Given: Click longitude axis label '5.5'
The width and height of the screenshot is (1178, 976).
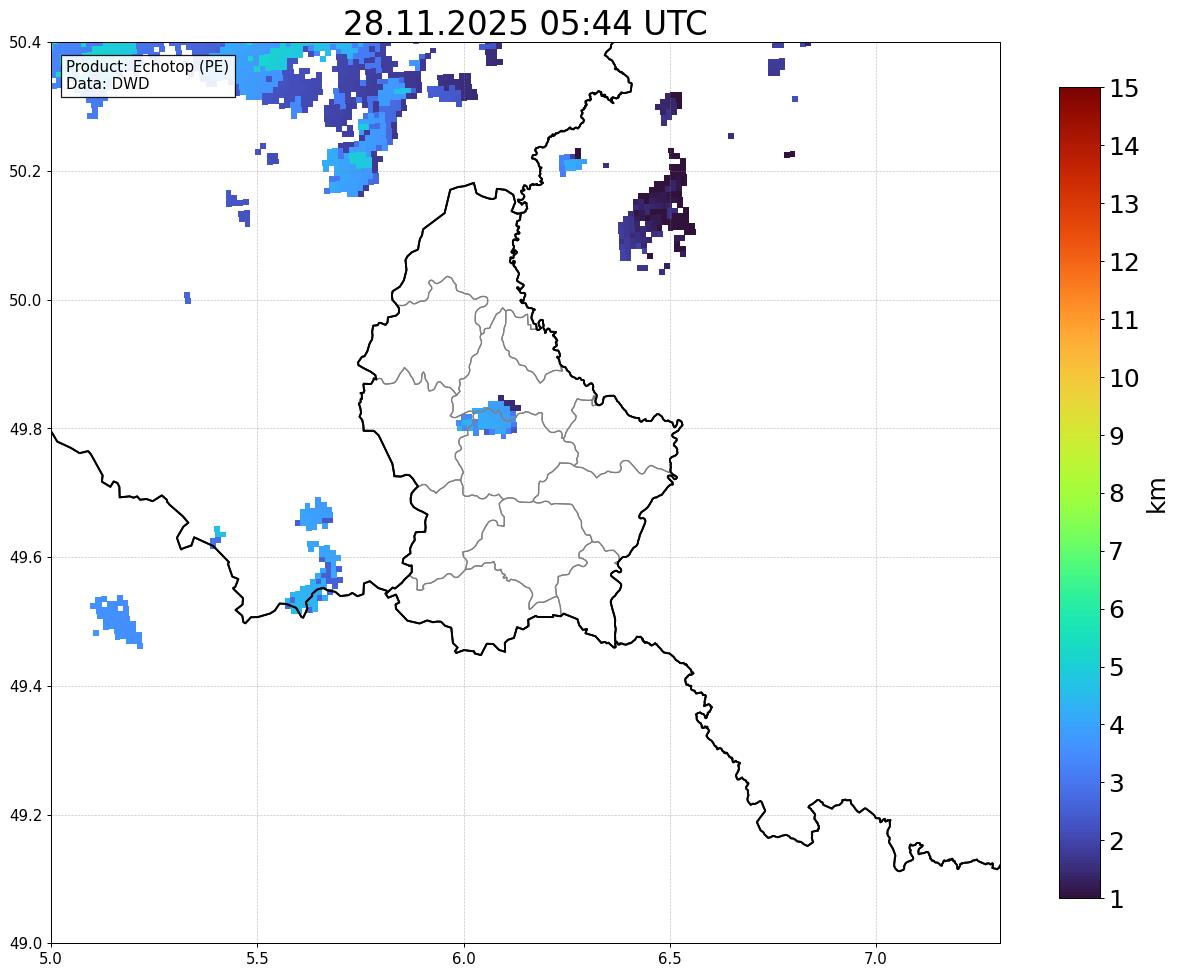Looking at the screenshot, I should [x=258, y=959].
